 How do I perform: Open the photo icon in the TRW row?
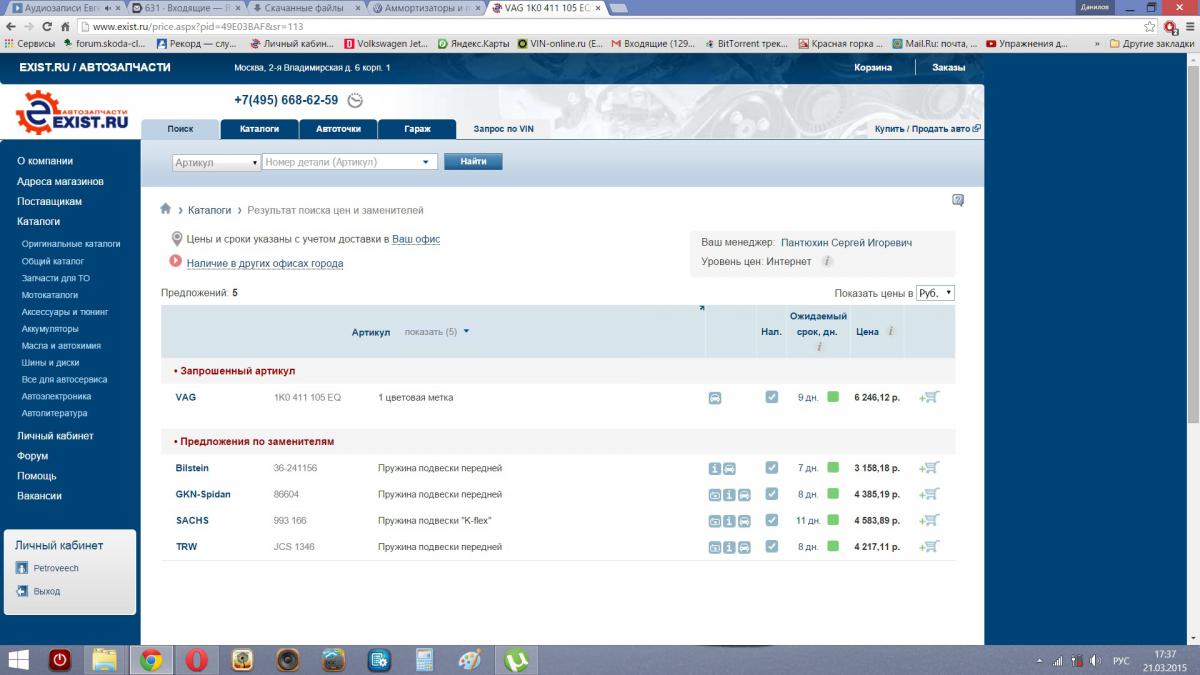click(x=715, y=547)
